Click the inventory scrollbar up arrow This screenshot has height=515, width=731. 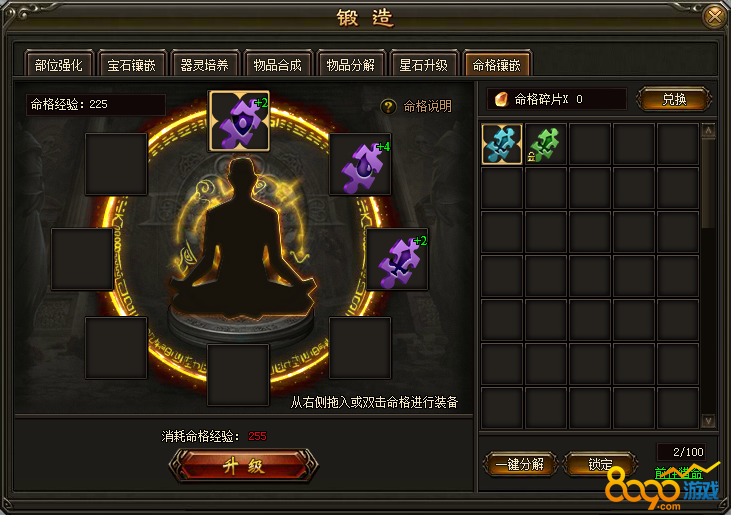(x=708, y=130)
